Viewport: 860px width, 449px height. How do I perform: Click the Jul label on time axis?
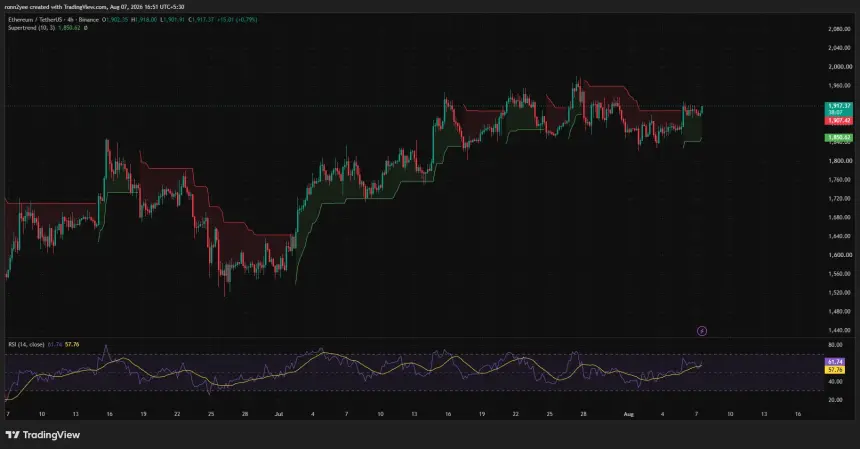[x=279, y=414]
